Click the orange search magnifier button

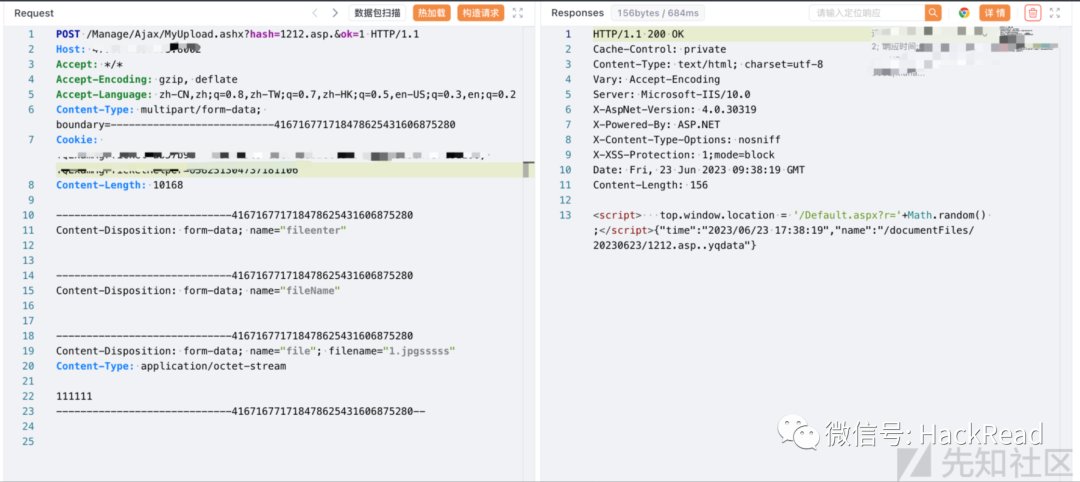(x=933, y=12)
